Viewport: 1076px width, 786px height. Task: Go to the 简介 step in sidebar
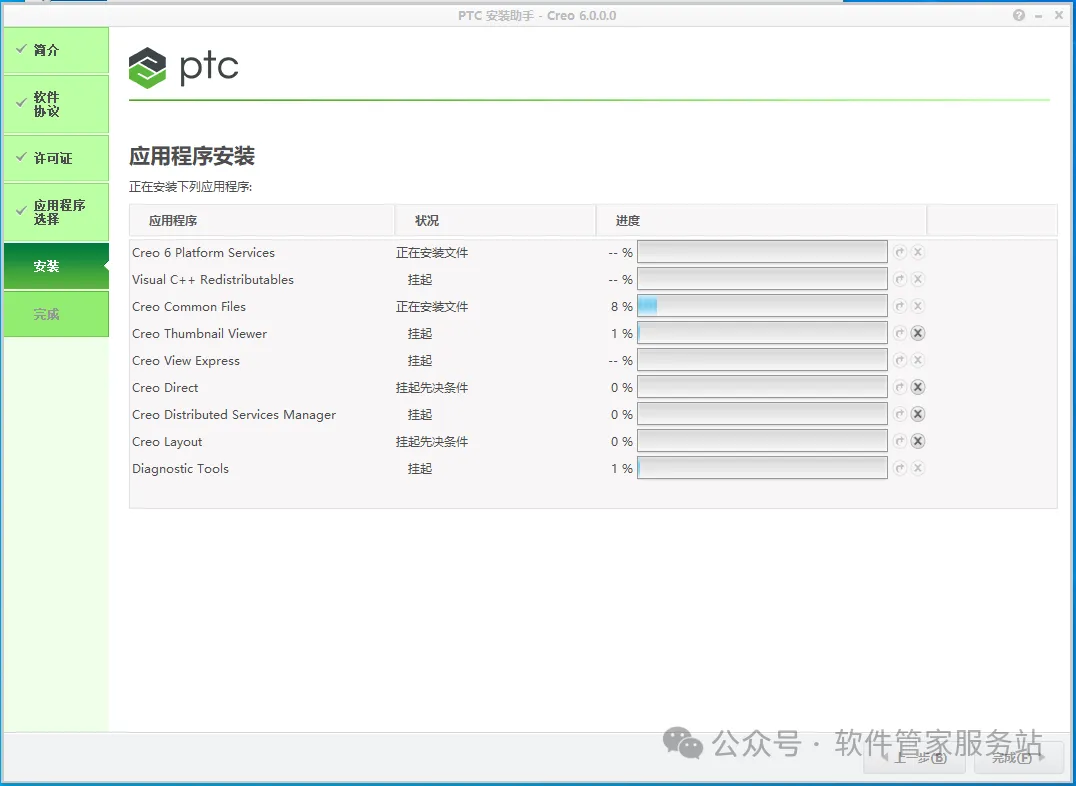point(56,50)
